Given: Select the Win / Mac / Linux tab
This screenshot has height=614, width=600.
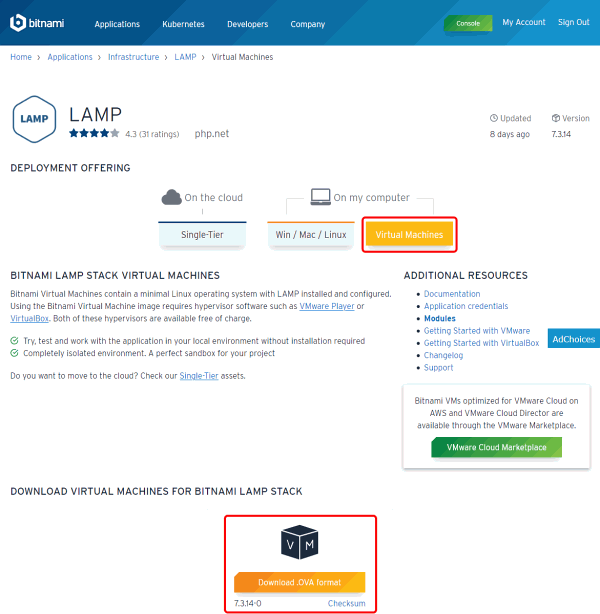Looking at the screenshot, I should (311, 235).
